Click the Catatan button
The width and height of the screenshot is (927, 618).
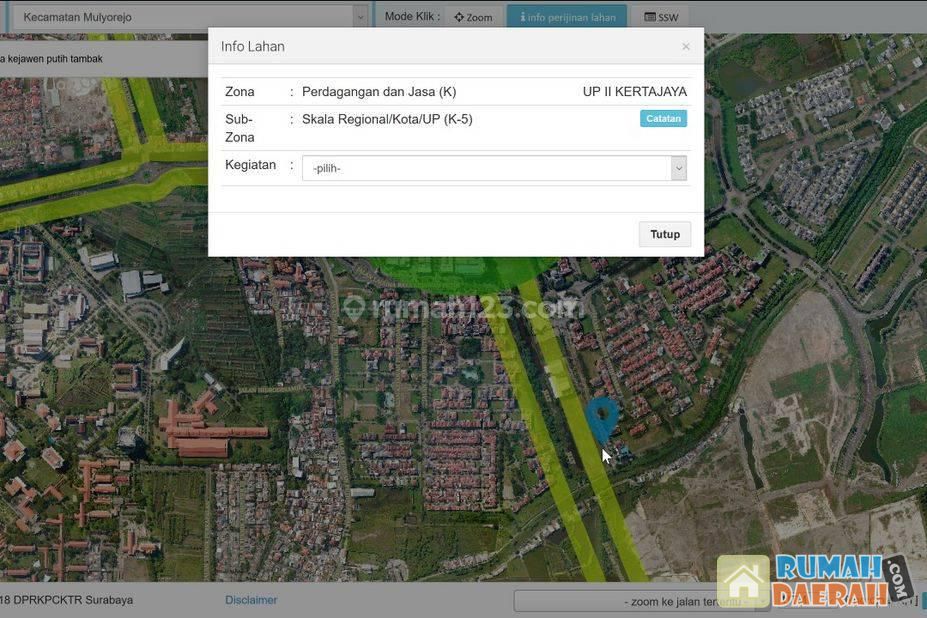pyautogui.click(x=663, y=118)
